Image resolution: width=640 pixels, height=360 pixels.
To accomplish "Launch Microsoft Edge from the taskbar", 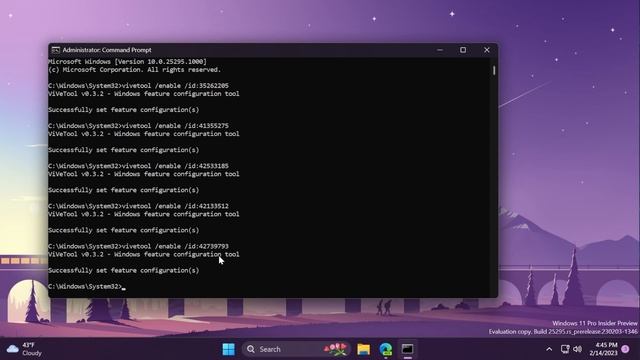I will 385,349.
